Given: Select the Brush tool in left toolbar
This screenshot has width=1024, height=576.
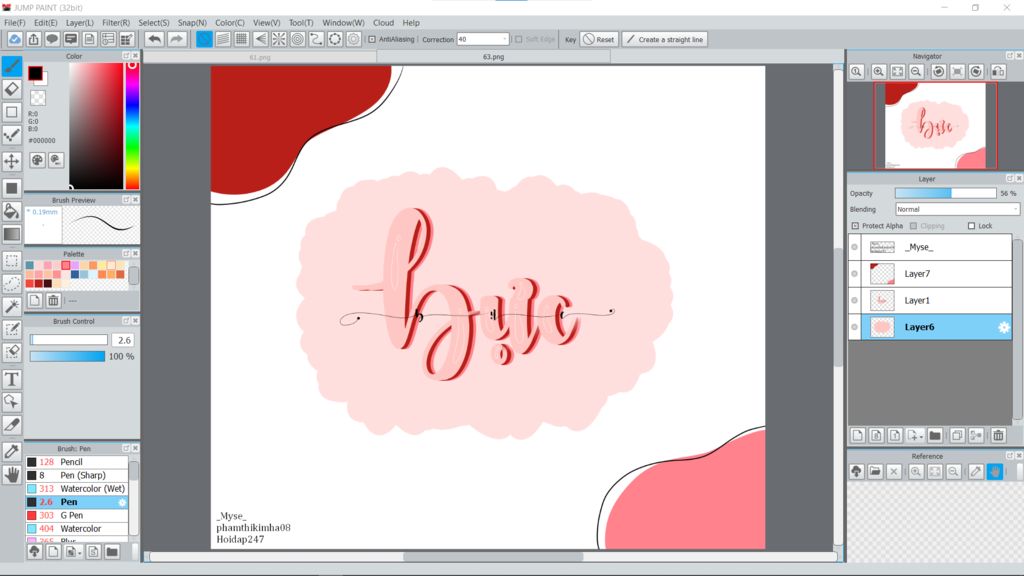Looking at the screenshot, I should tap(12, 65).
